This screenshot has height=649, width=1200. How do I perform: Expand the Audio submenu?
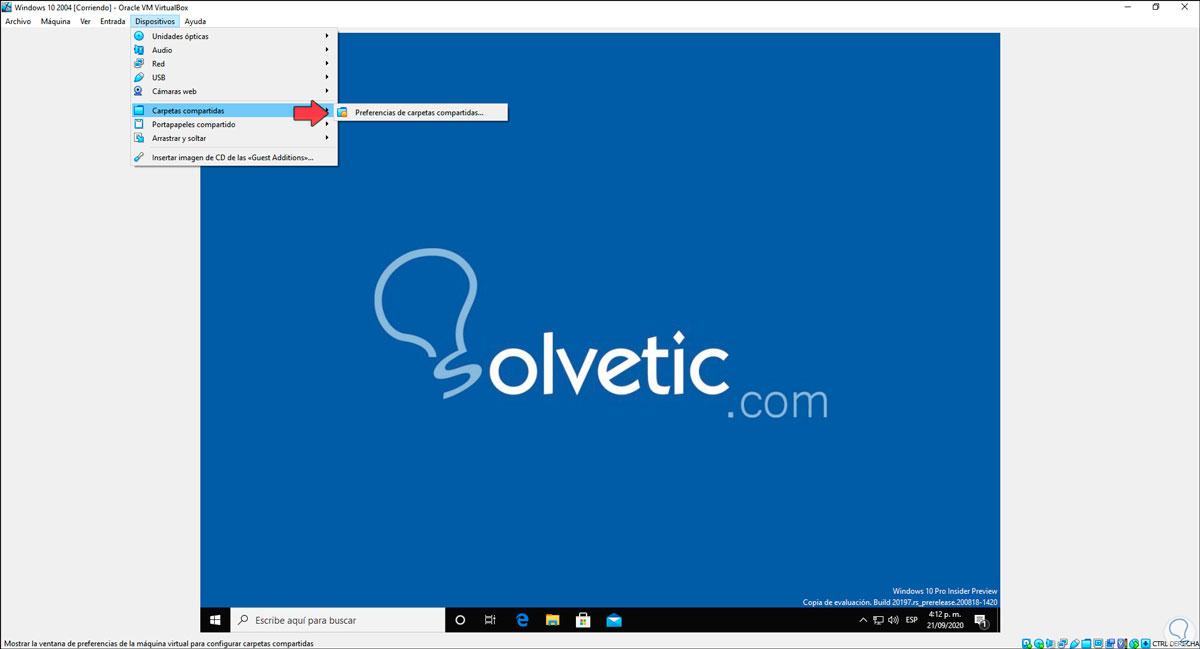point(235,50)
